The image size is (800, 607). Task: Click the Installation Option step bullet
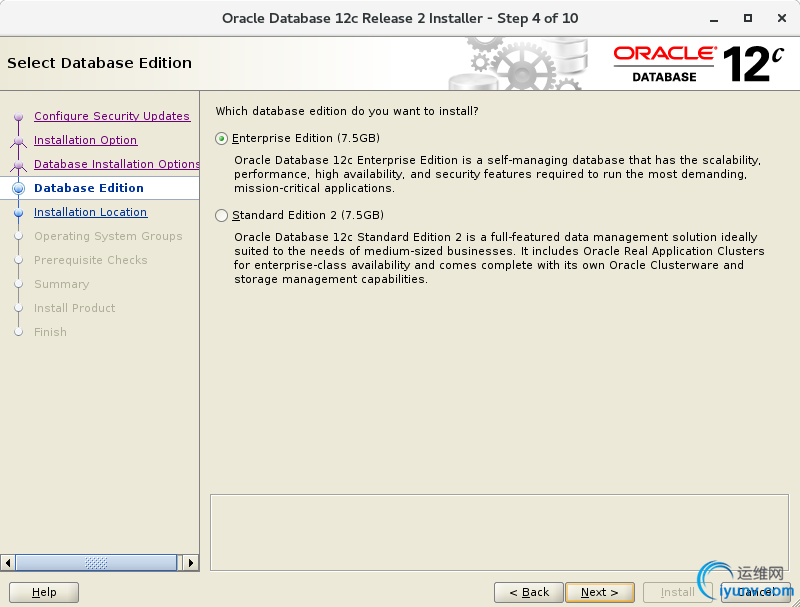coord(19,140)
